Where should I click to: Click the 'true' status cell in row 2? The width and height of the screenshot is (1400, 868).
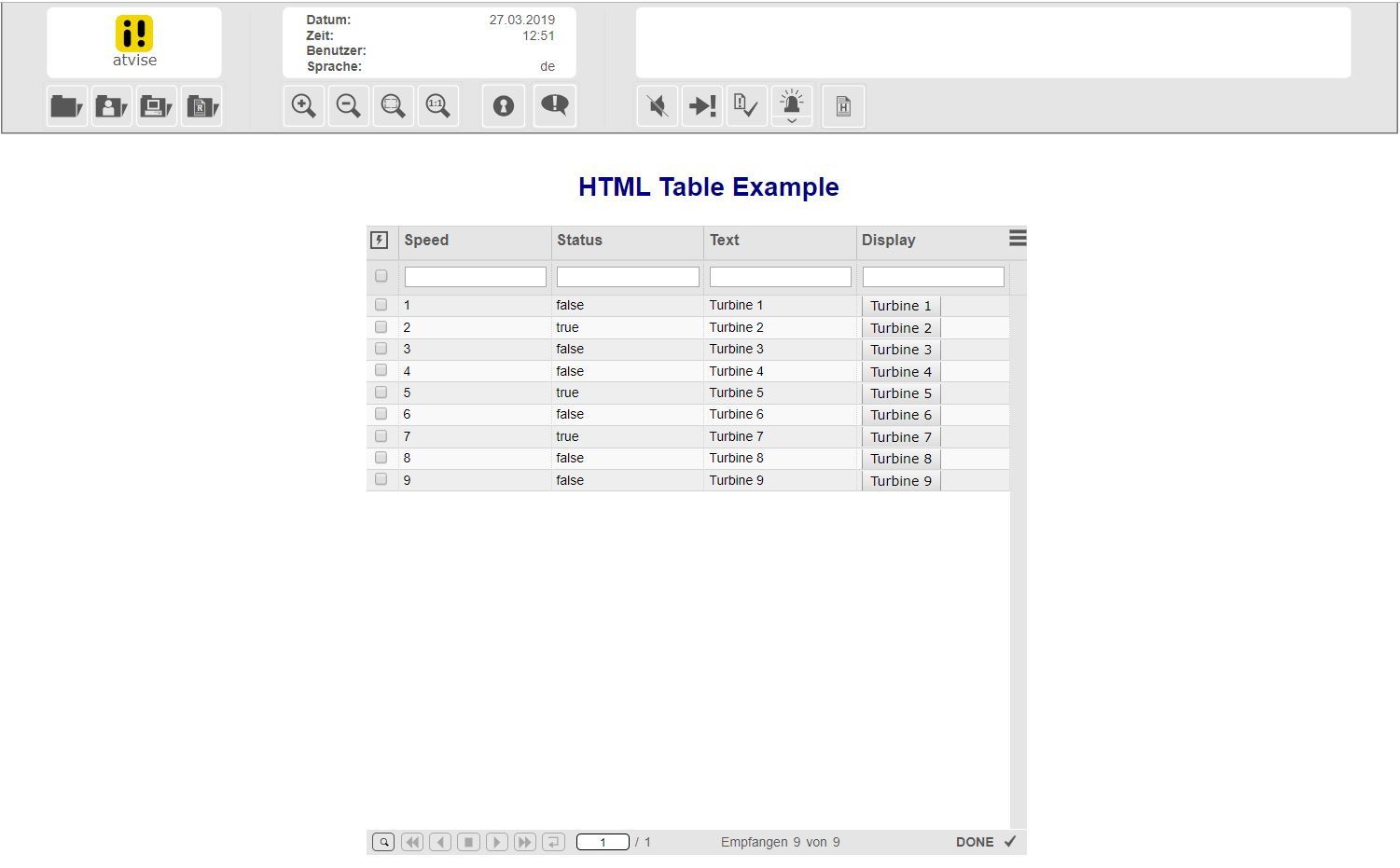(567, 327)
